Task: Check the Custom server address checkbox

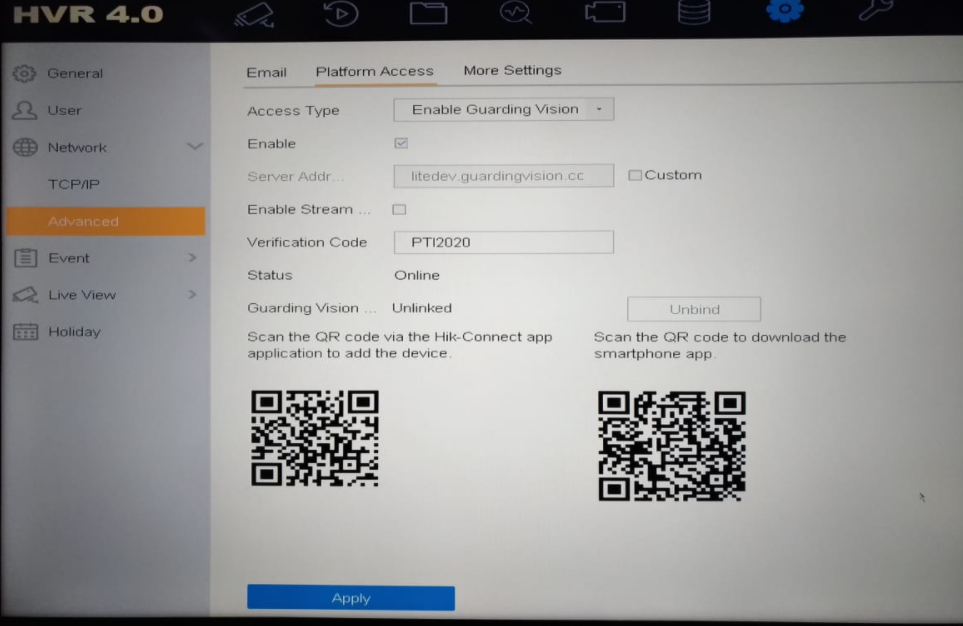Action: tap(635, 175)
